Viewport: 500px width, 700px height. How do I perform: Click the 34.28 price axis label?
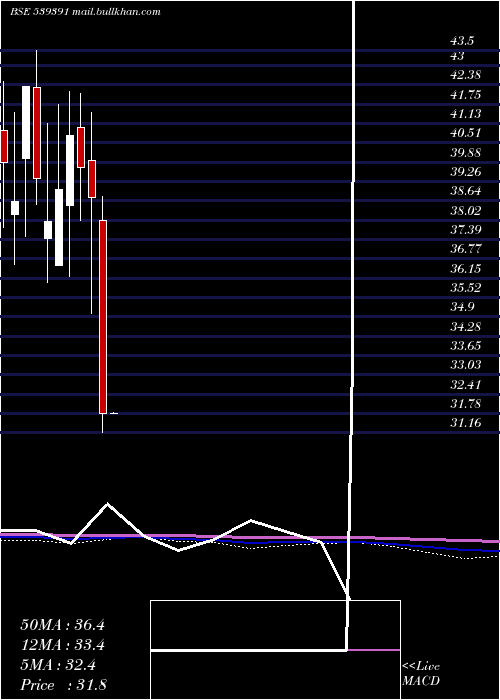466,327
